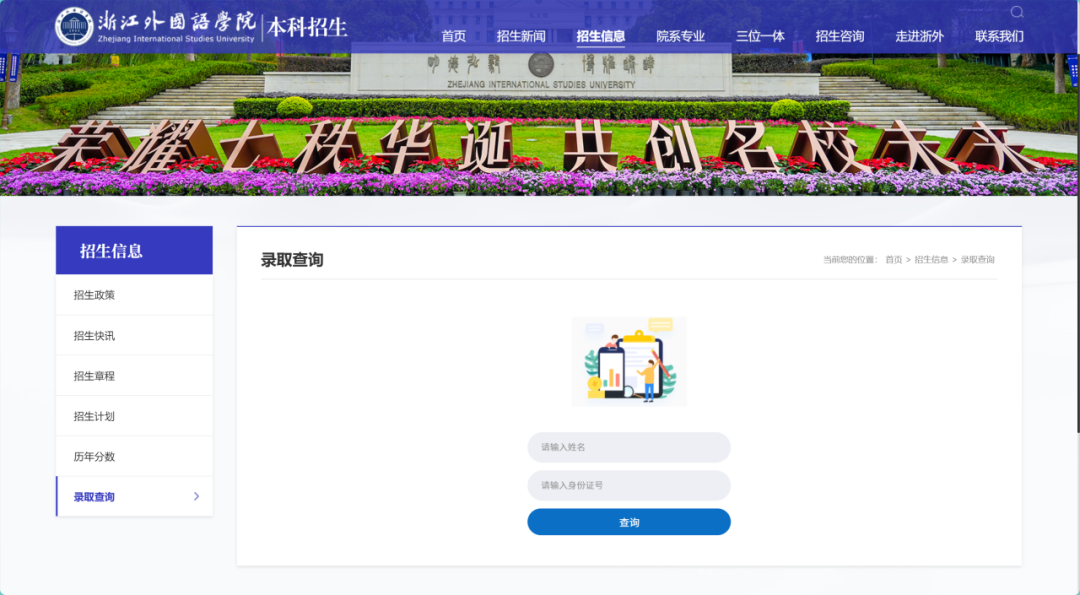Click the blue 查询 button
This screenshot has width=1080, height=595.
point(629,522)
